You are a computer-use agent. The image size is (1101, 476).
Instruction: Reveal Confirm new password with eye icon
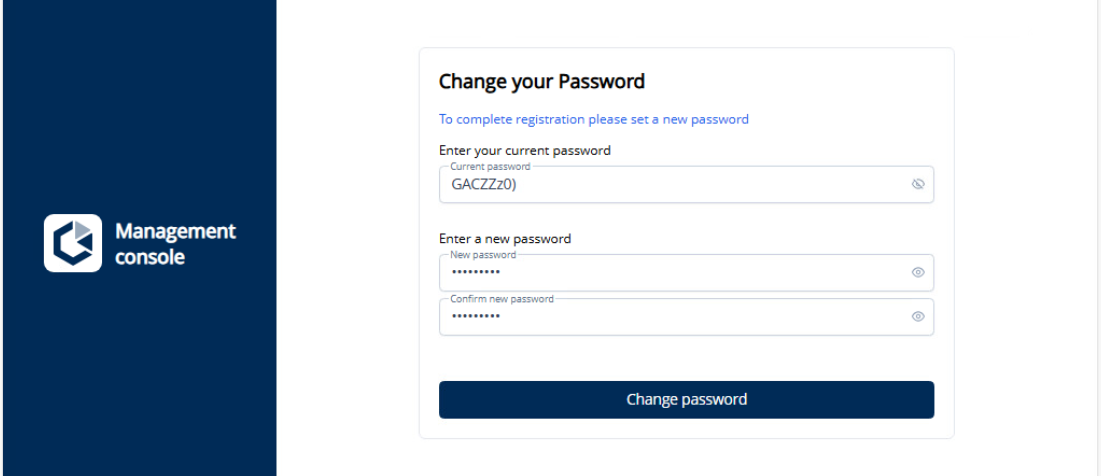click(x=918, y=316)
